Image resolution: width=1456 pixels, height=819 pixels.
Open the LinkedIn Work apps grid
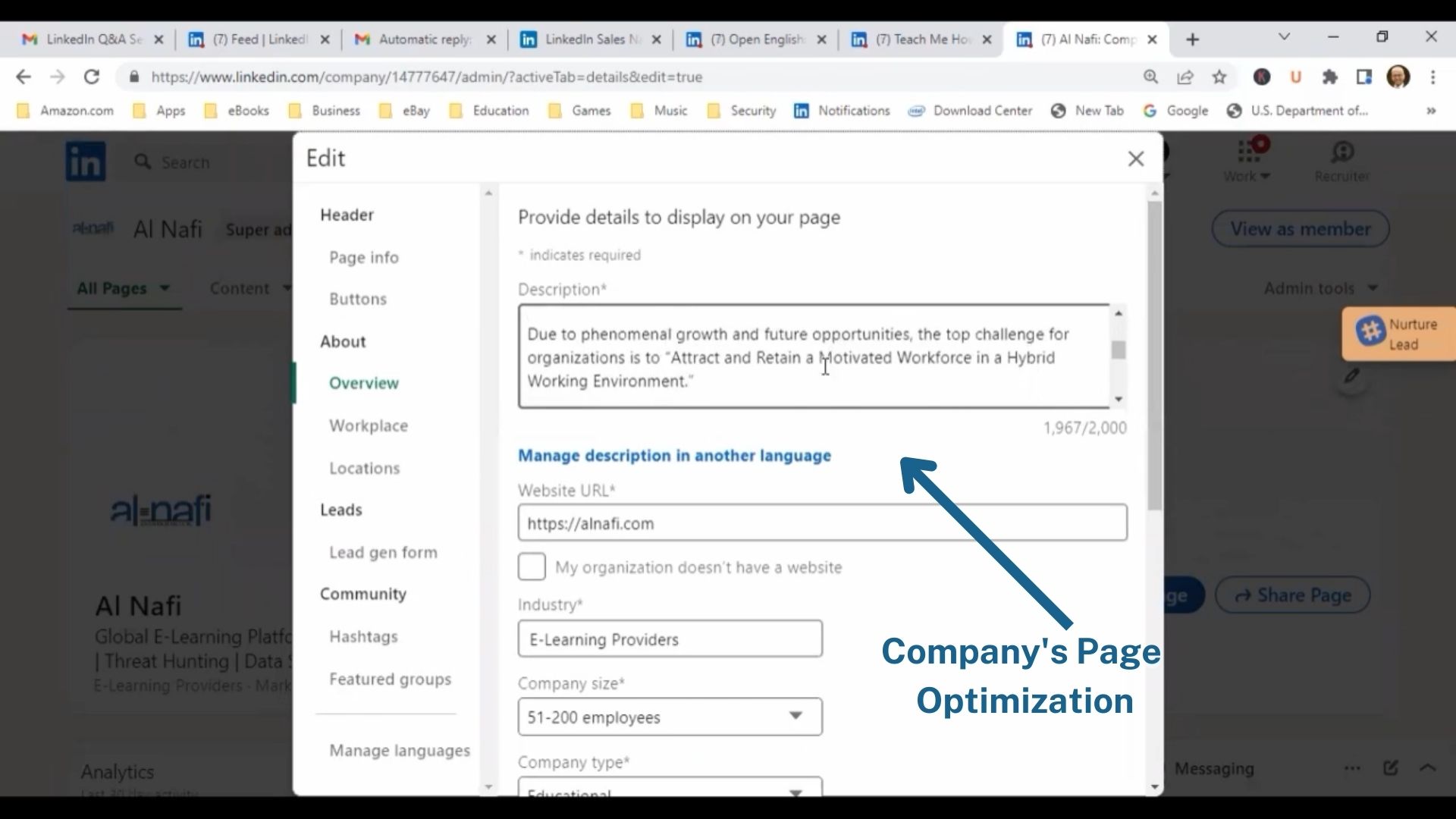(1247, 161)
